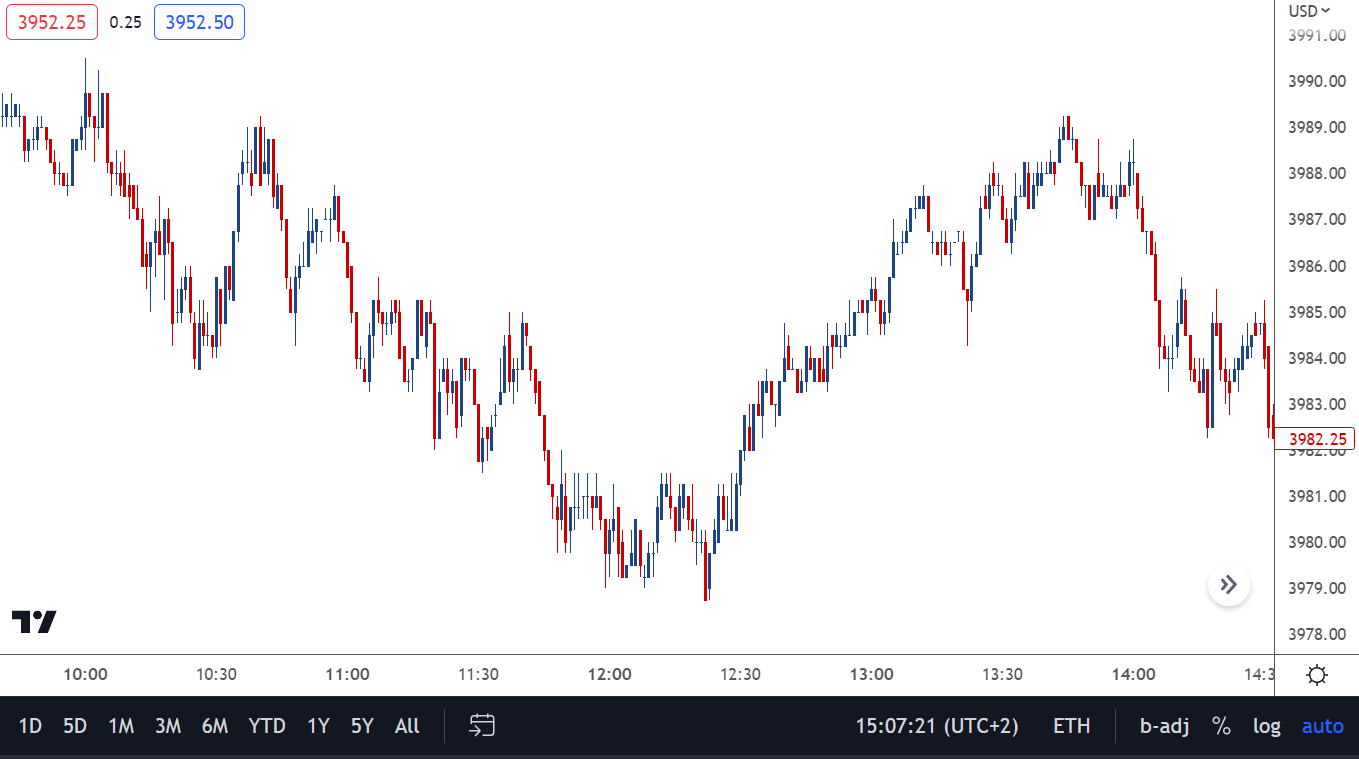Choose the 3M date range
The image size is (1359, 759).
168,726
